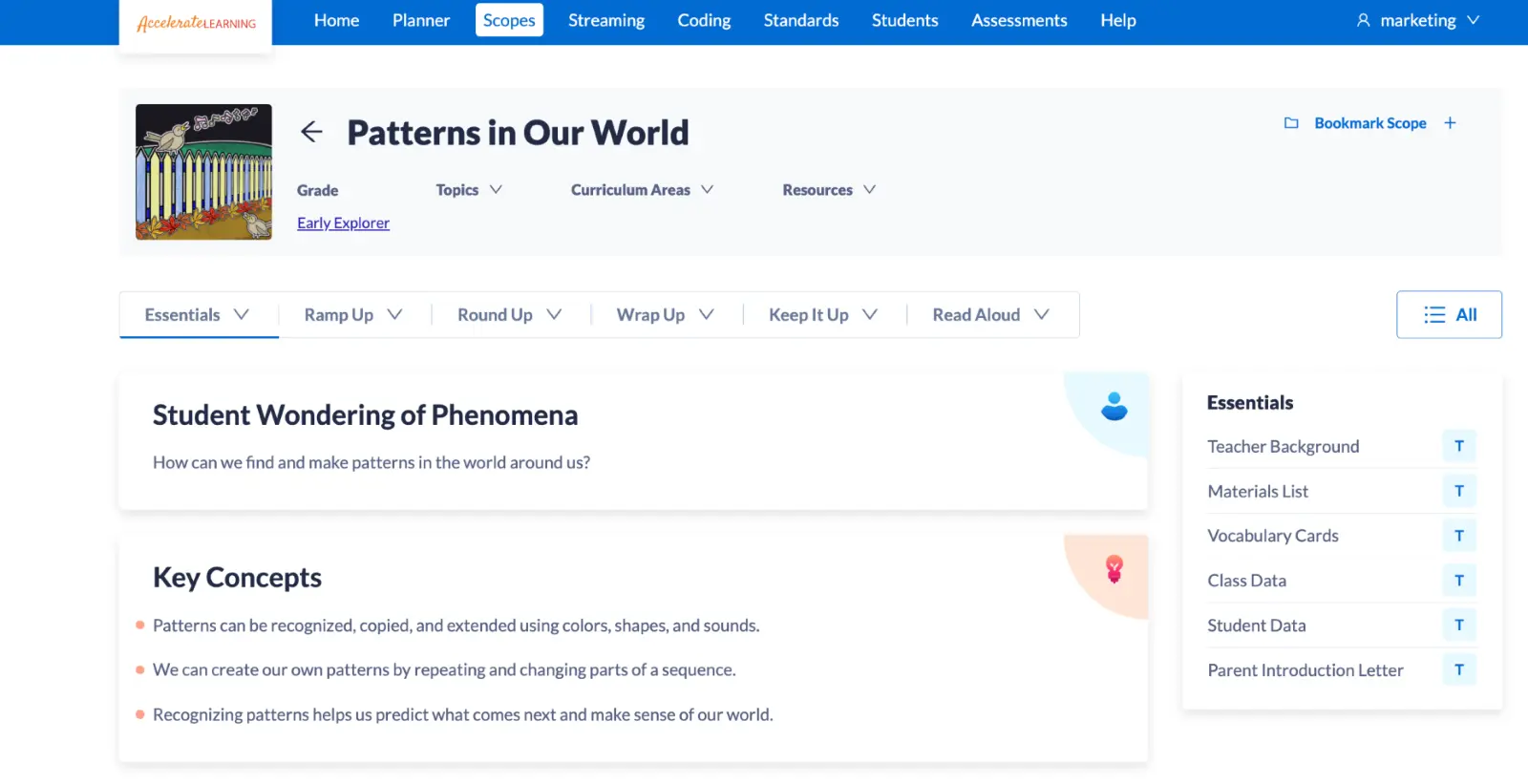Click the T badge for Teacher Background
Screen dimensions: 1528x784
[1458, 446]
